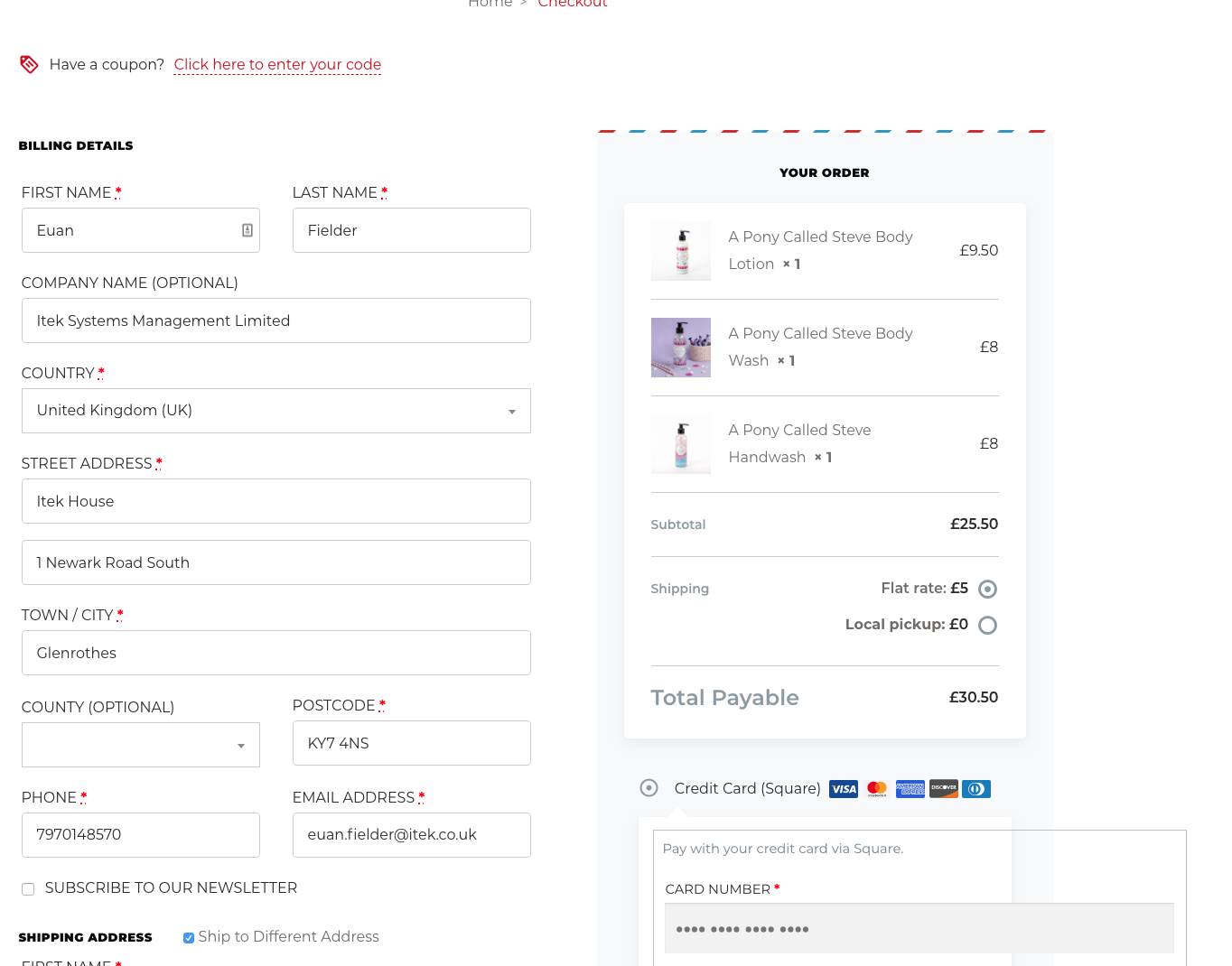Click the Credit Card (Square) label
1232x966 pixels.
[x=748, y=788]
